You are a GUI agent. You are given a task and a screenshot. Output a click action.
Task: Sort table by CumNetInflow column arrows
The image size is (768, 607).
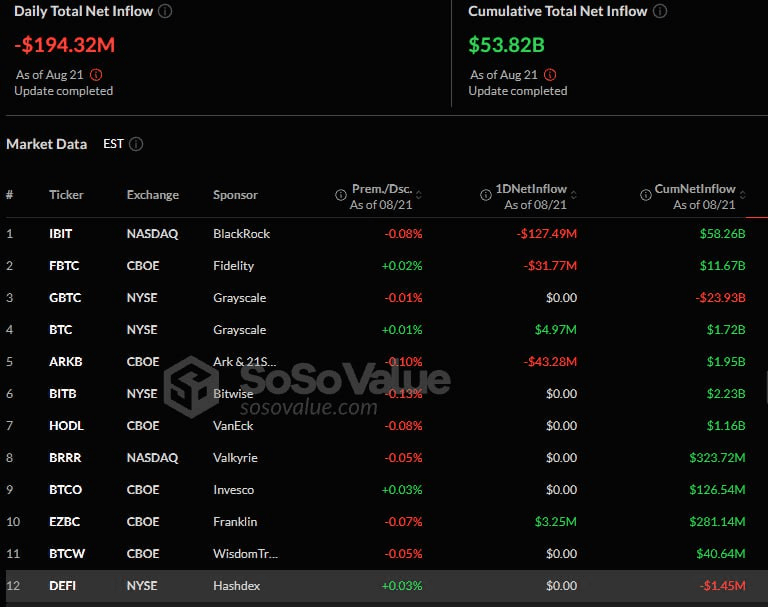pos(743,195)
